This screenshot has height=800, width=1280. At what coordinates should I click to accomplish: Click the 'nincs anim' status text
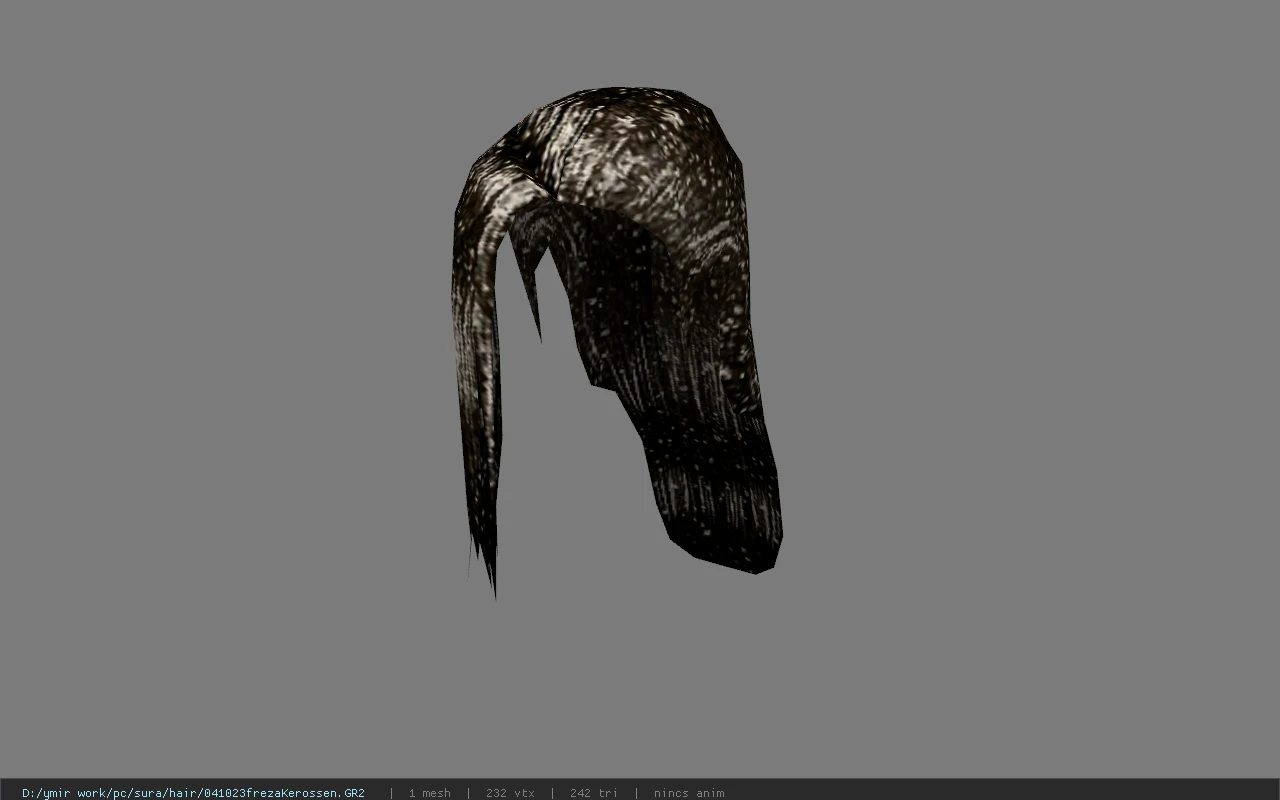pyautogui.click(x=689, y=793)
